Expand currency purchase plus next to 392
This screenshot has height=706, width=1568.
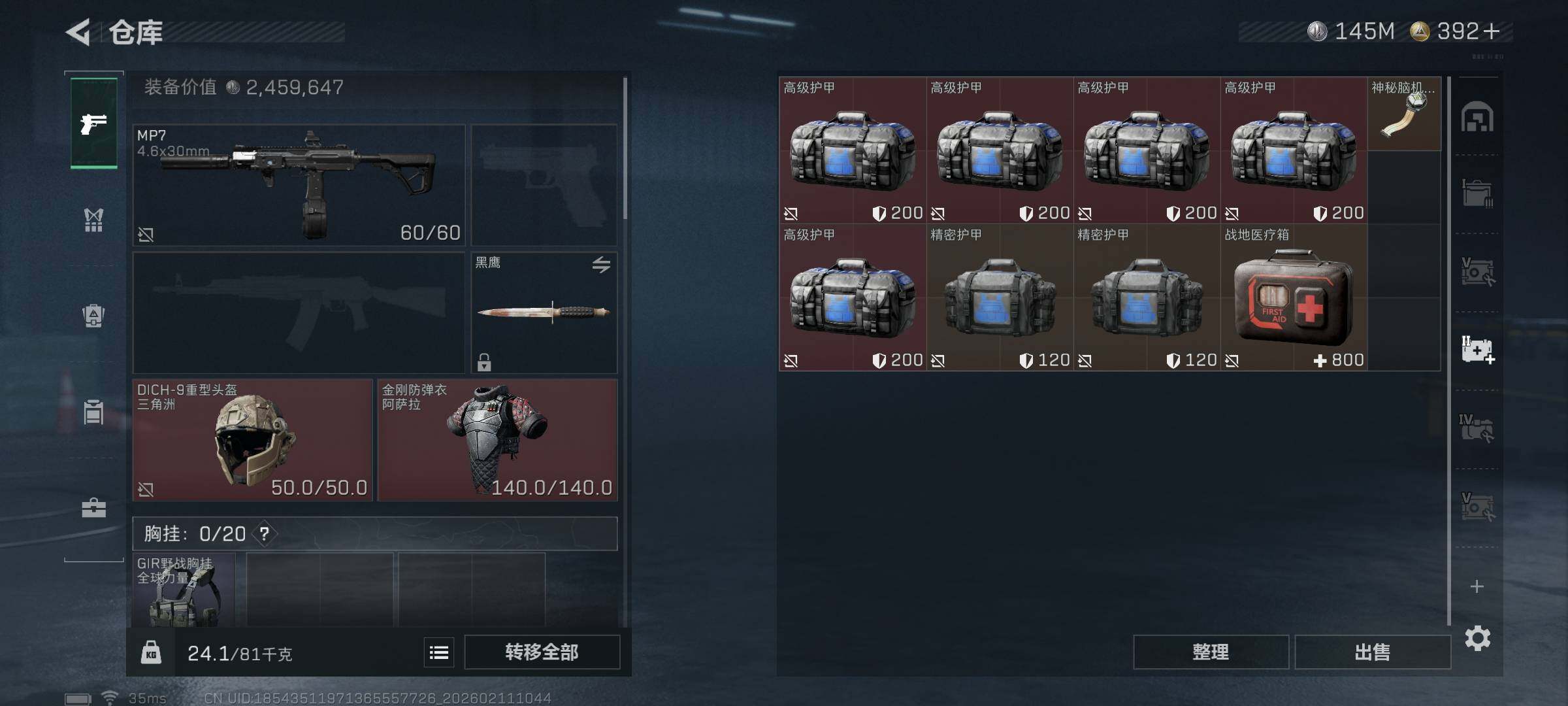tap(1491, 31)
